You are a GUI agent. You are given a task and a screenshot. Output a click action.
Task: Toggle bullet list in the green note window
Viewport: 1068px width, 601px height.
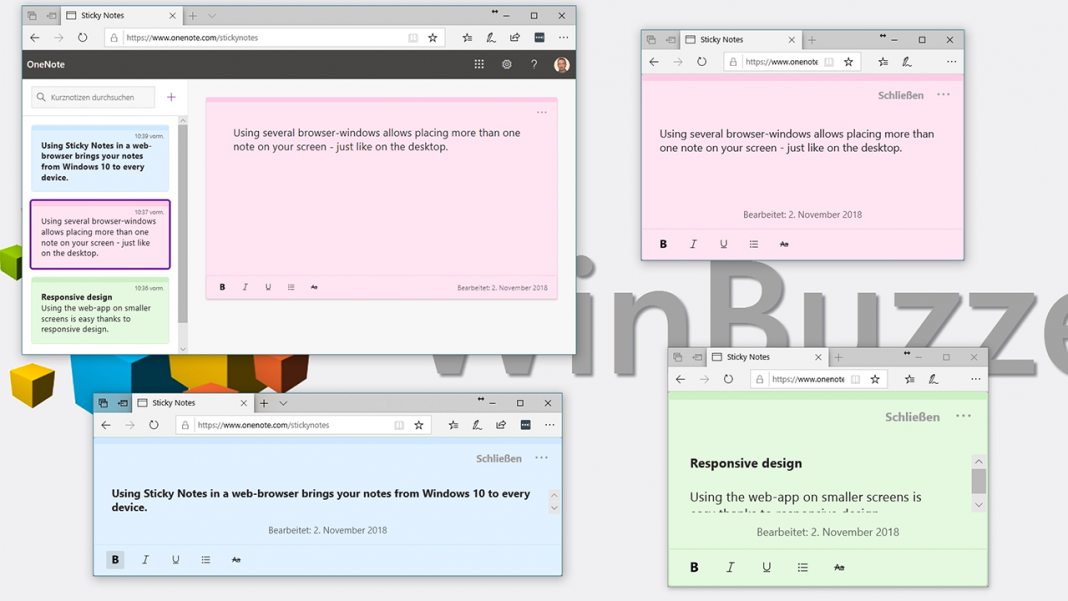click(803, 567)
